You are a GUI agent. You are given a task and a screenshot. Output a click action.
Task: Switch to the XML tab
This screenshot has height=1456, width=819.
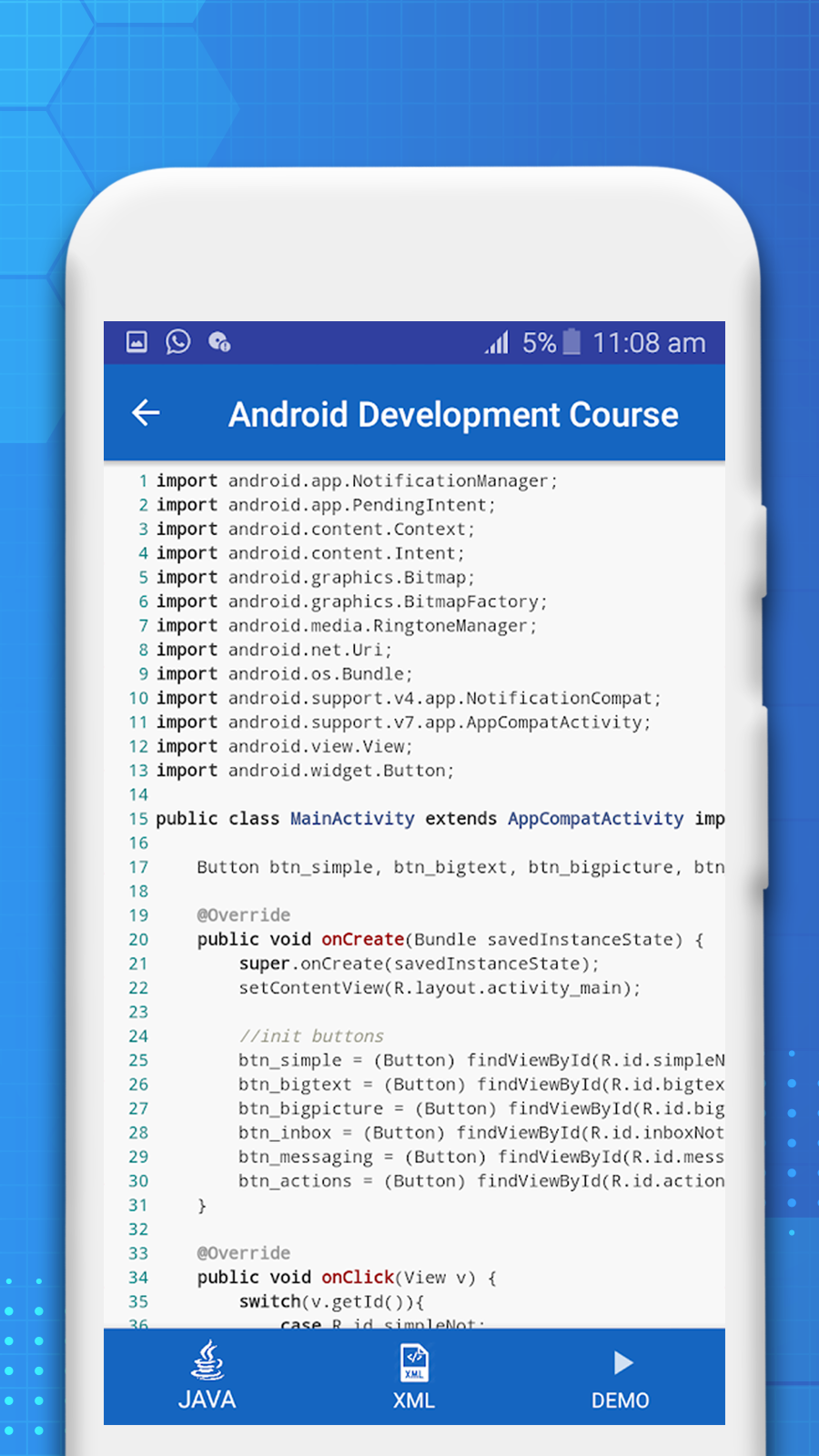click(414, 1376)
